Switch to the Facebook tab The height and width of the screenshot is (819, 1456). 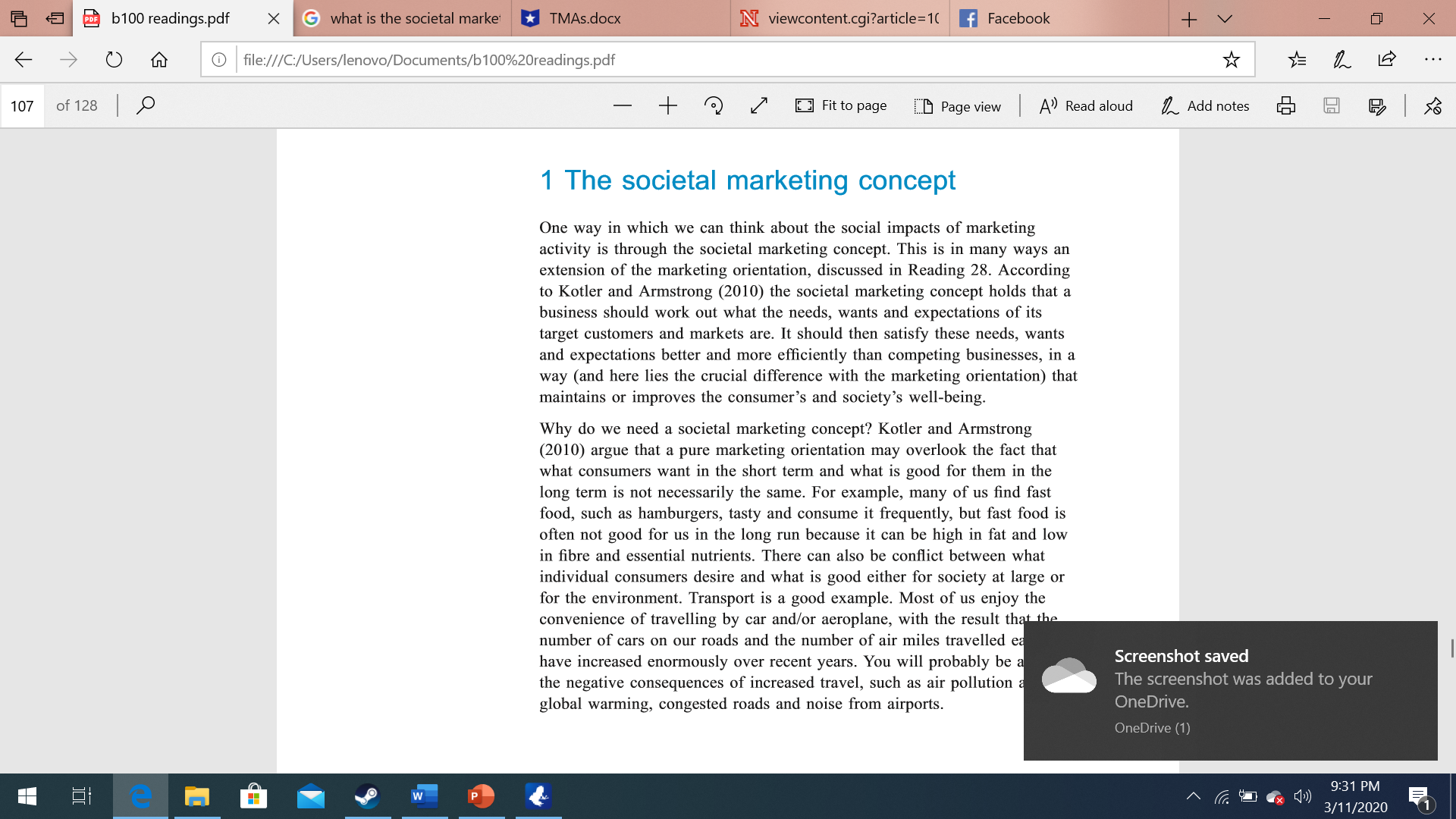pyautogui.click(x=1059, y=18)
